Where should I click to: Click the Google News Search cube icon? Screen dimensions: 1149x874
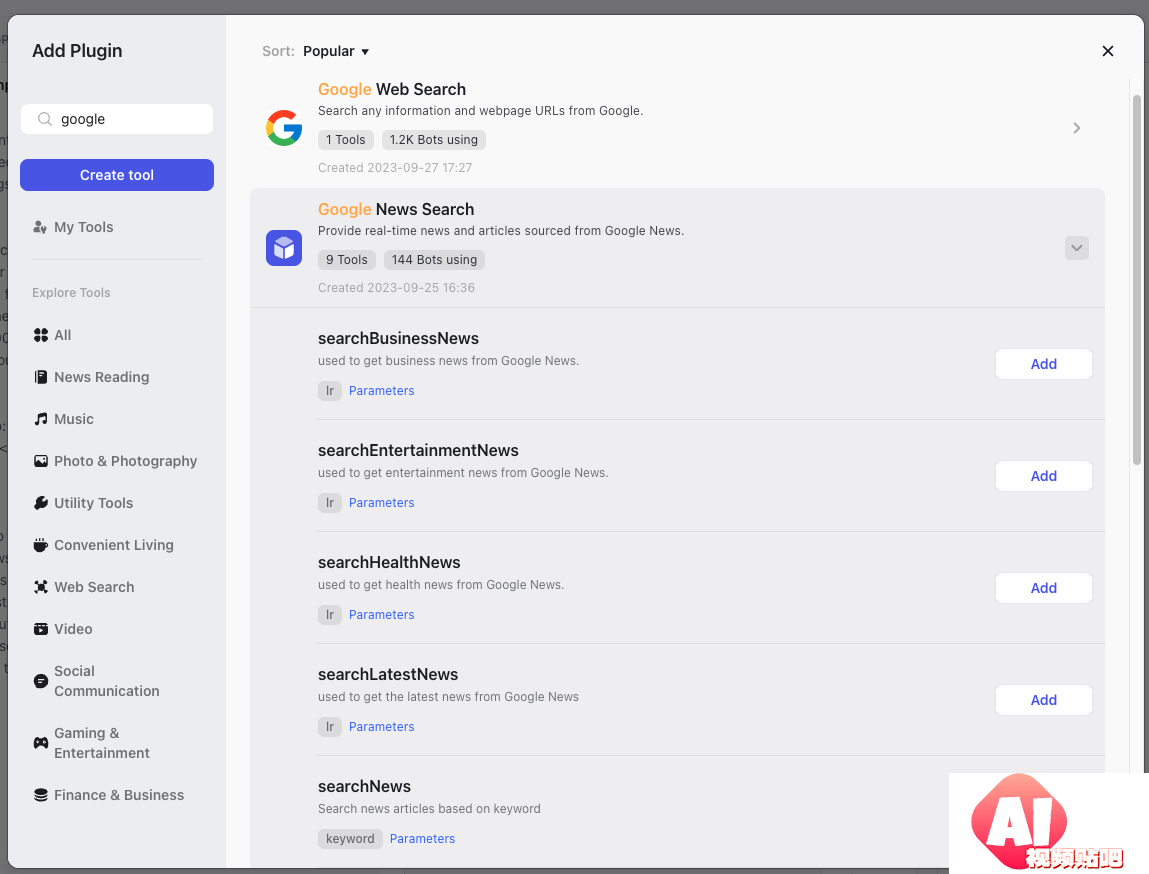pos(284,248)
